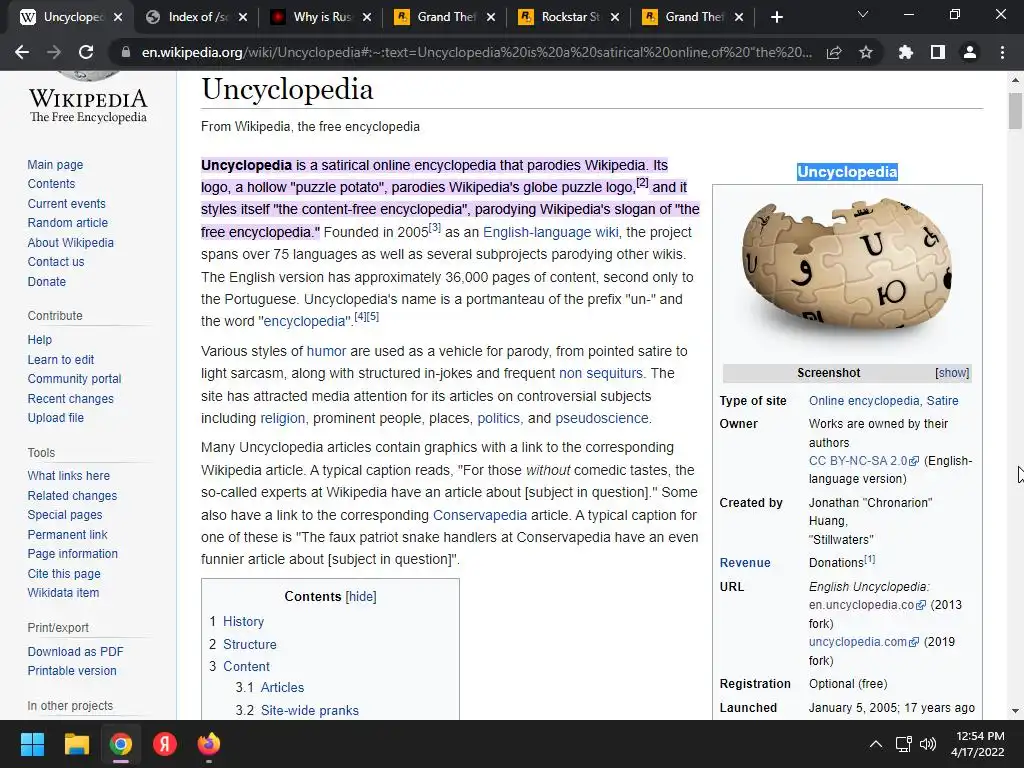Viewport: 1024px width, 768px height.
Task: Bookmark this page with the star icon
Action: click(866, 52)
